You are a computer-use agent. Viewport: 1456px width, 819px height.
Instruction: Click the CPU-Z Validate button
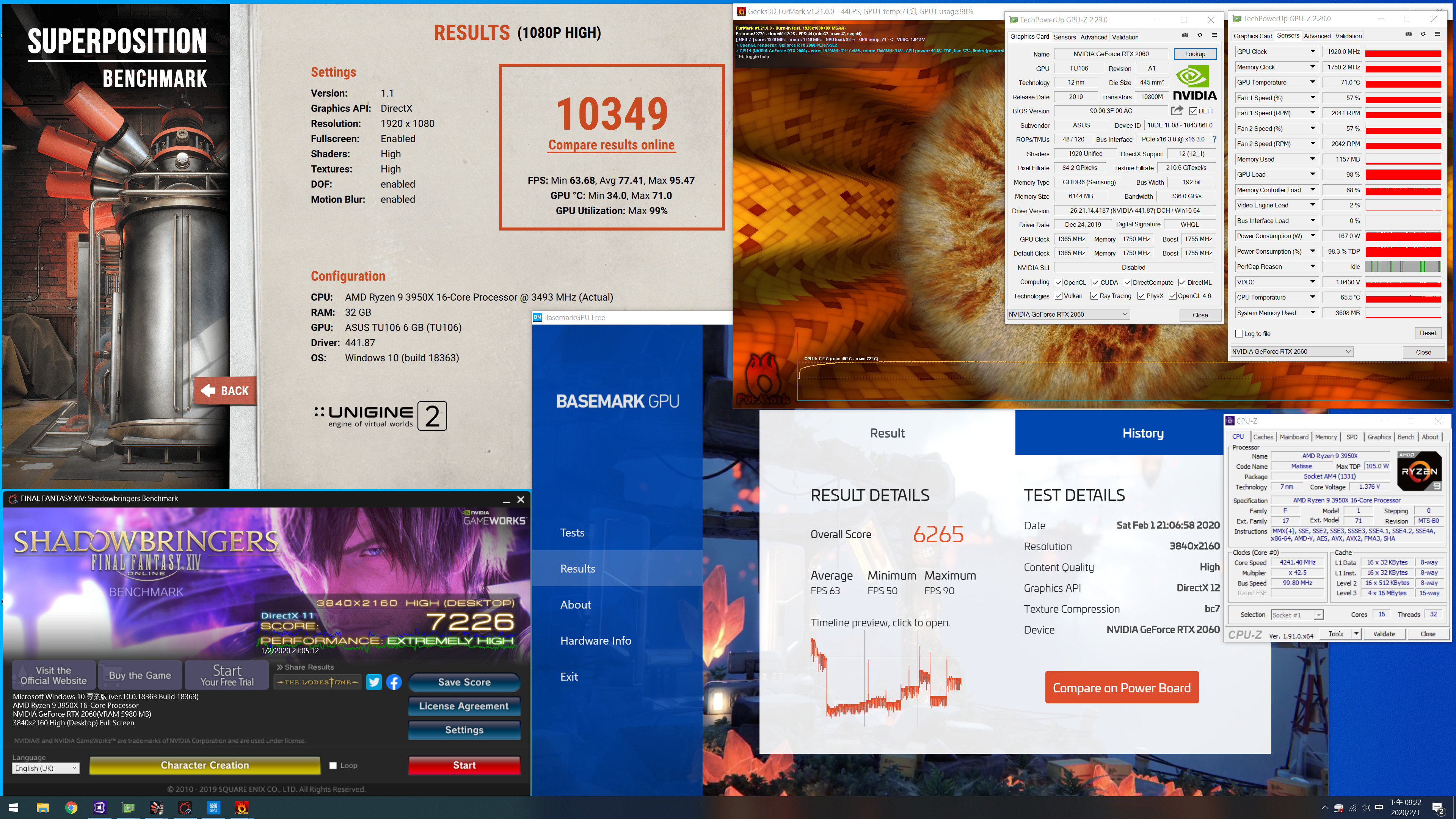tap(1384, 634)
